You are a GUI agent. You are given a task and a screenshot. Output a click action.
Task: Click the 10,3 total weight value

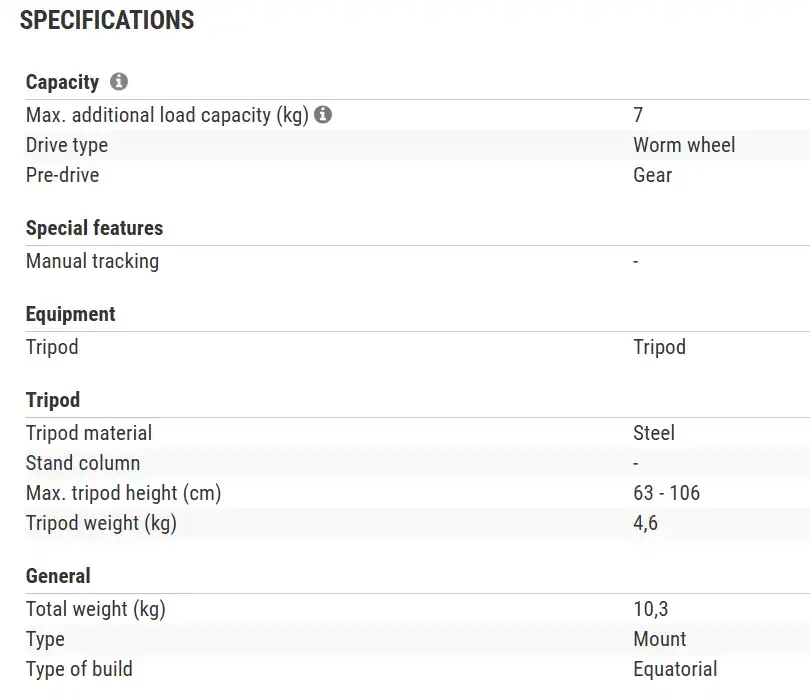pyautogui.click(x=650, y=609)
